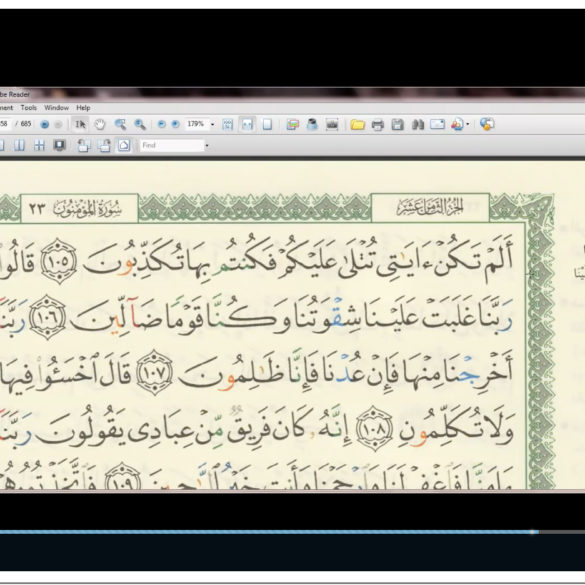
Task: Start a meeting with globe icon
Action: coord(487,124)
